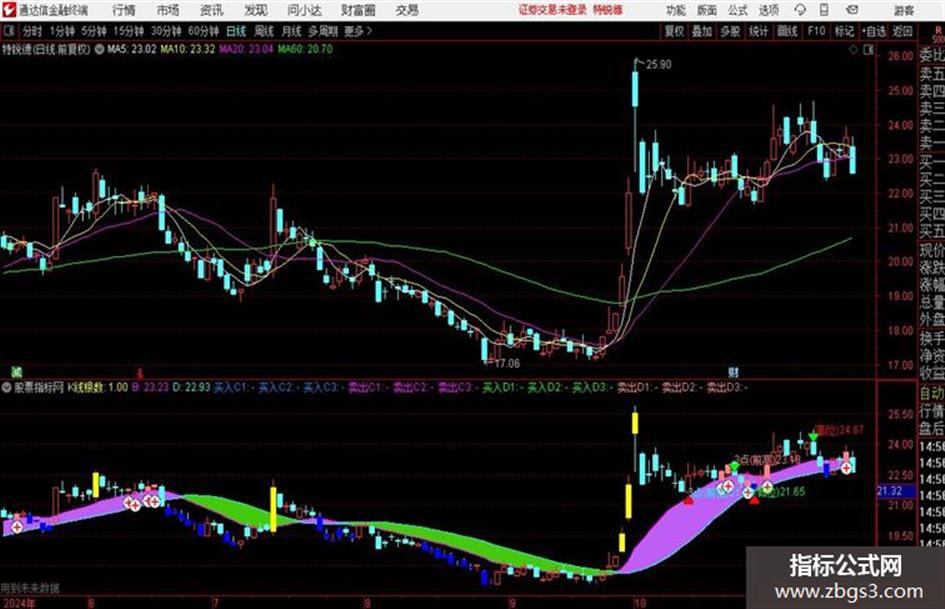The height and width of the screenshot is (609, 945).
Task: Click the customer service headset icon
Action: [x=800, y=10]
